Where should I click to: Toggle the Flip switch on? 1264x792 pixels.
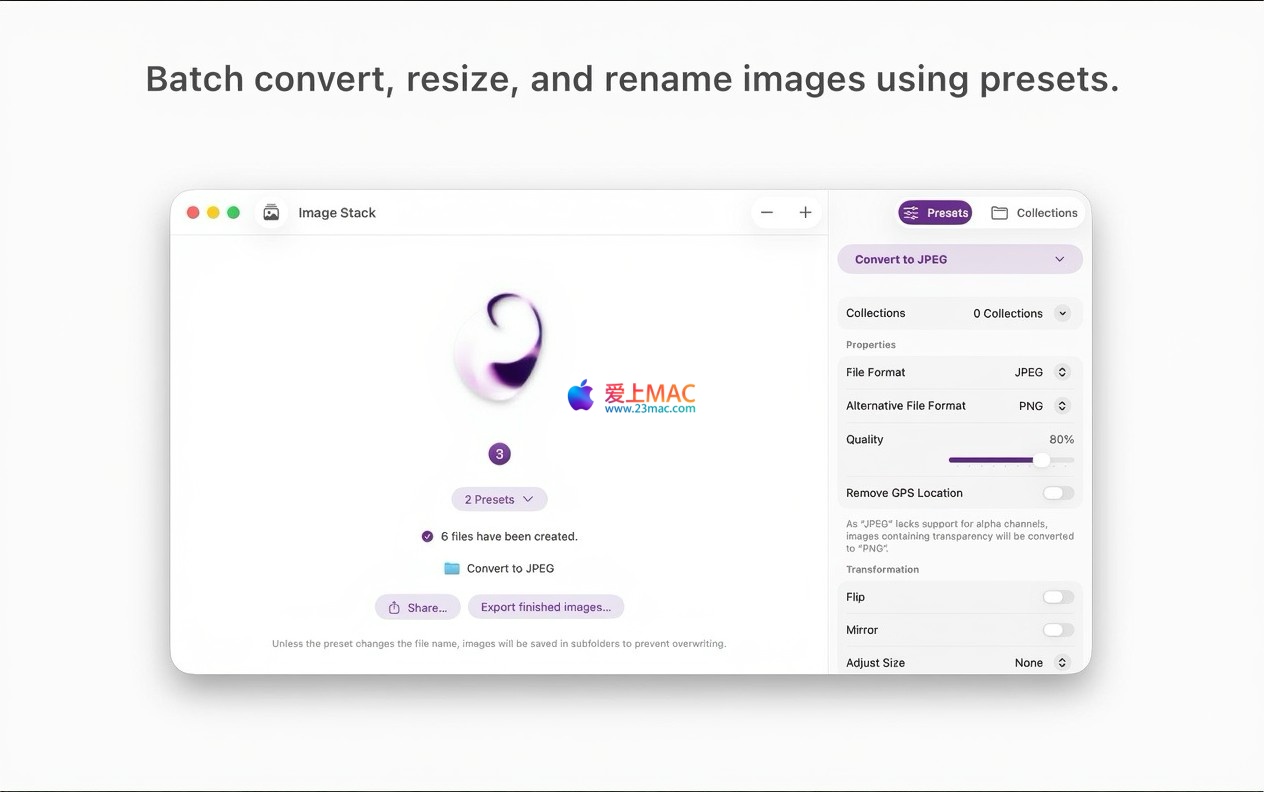(x=1058, y=597)
